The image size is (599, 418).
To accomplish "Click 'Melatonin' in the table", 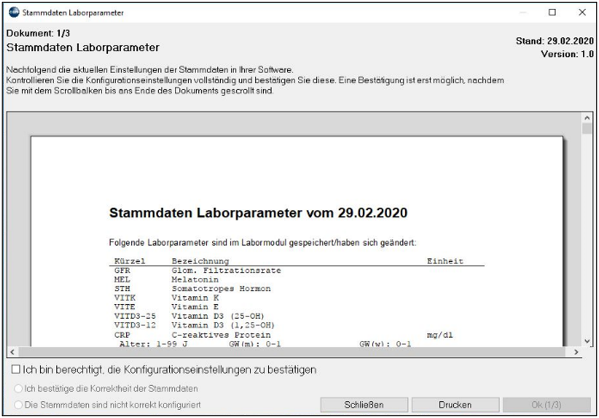I will point(195,280).
